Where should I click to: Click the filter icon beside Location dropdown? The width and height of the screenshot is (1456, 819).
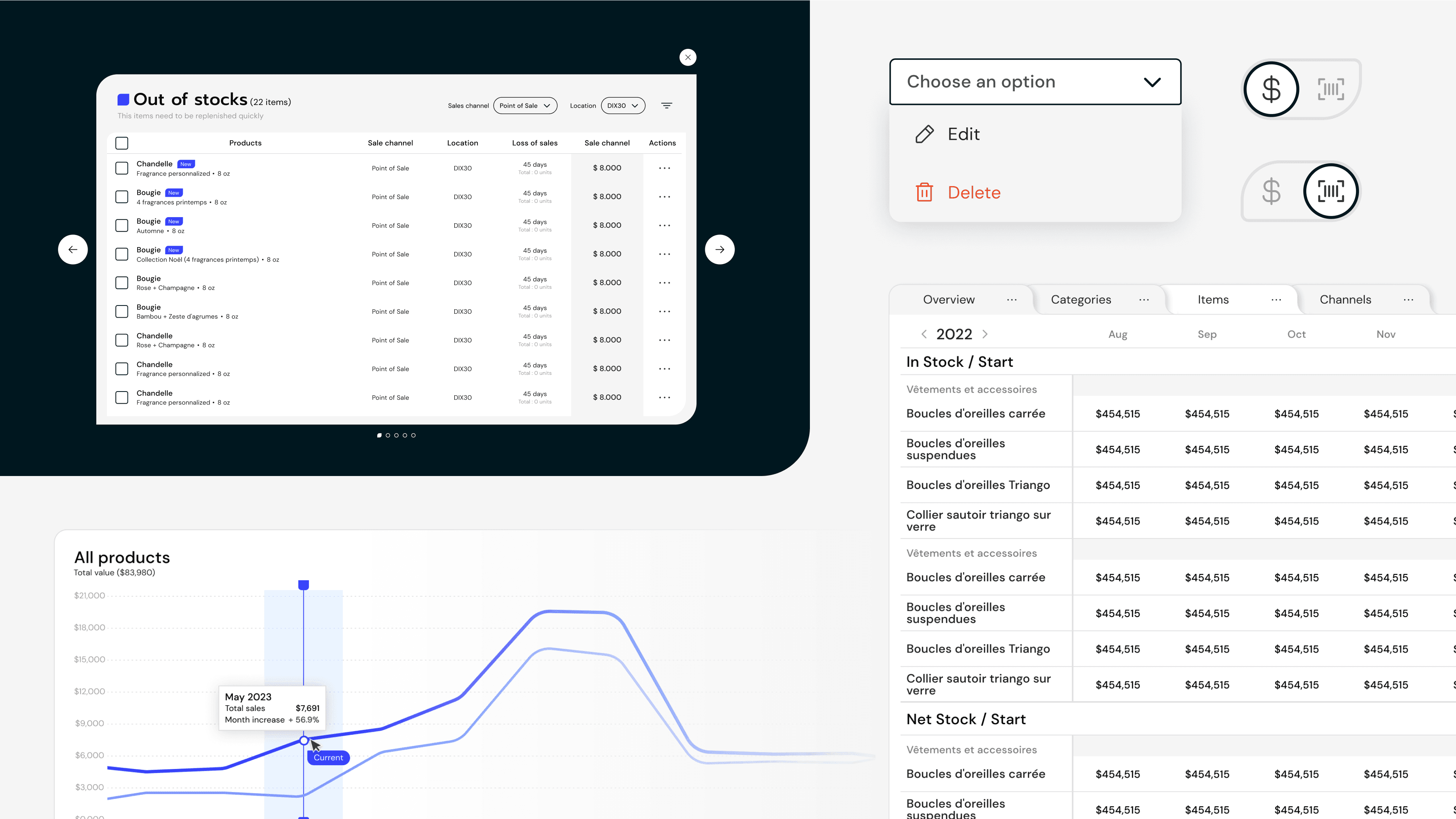pyautogui.click(x=667, y=106)
